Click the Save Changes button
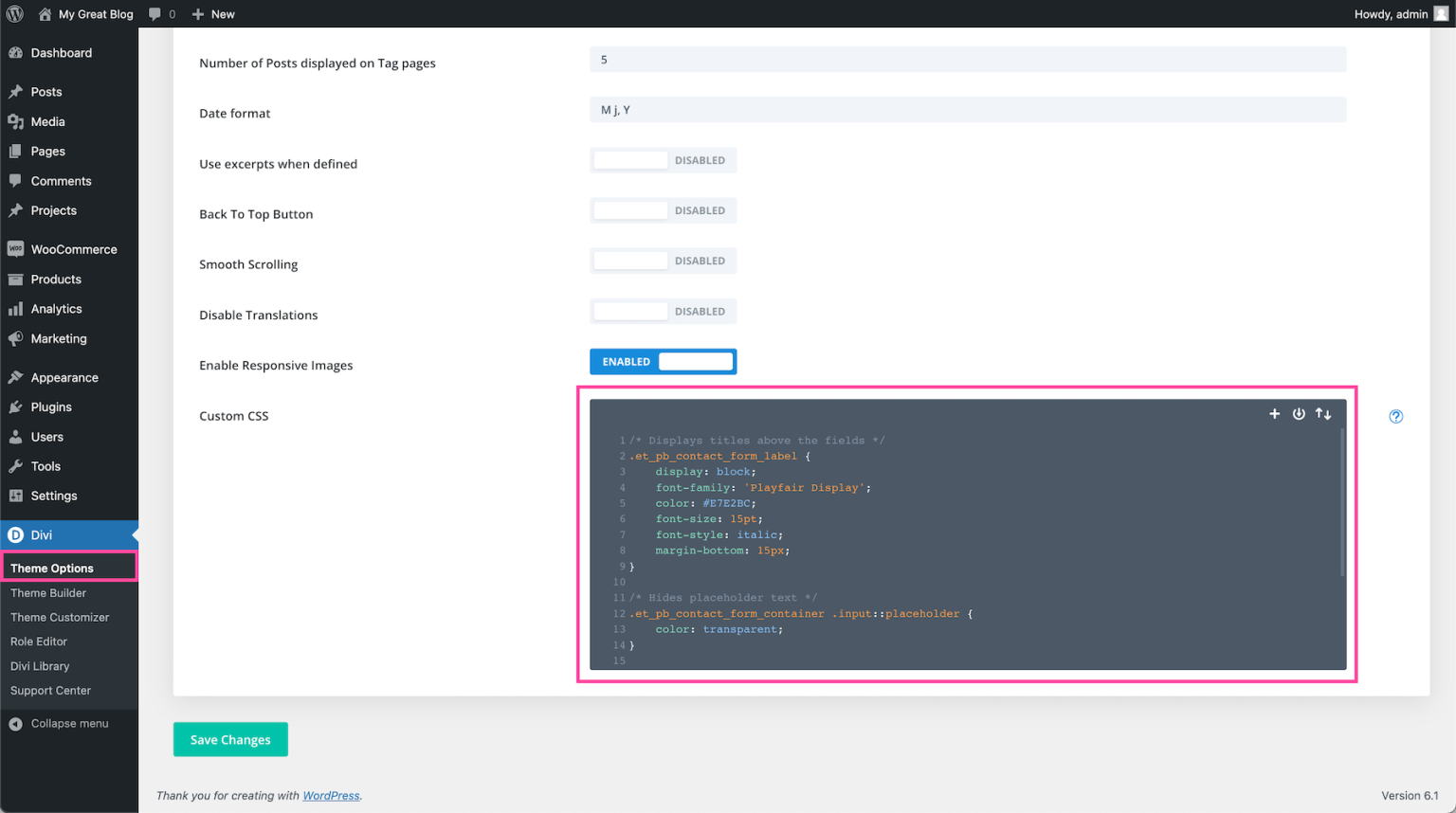Viewport: 1456px width, 813px height. (230, 739)
